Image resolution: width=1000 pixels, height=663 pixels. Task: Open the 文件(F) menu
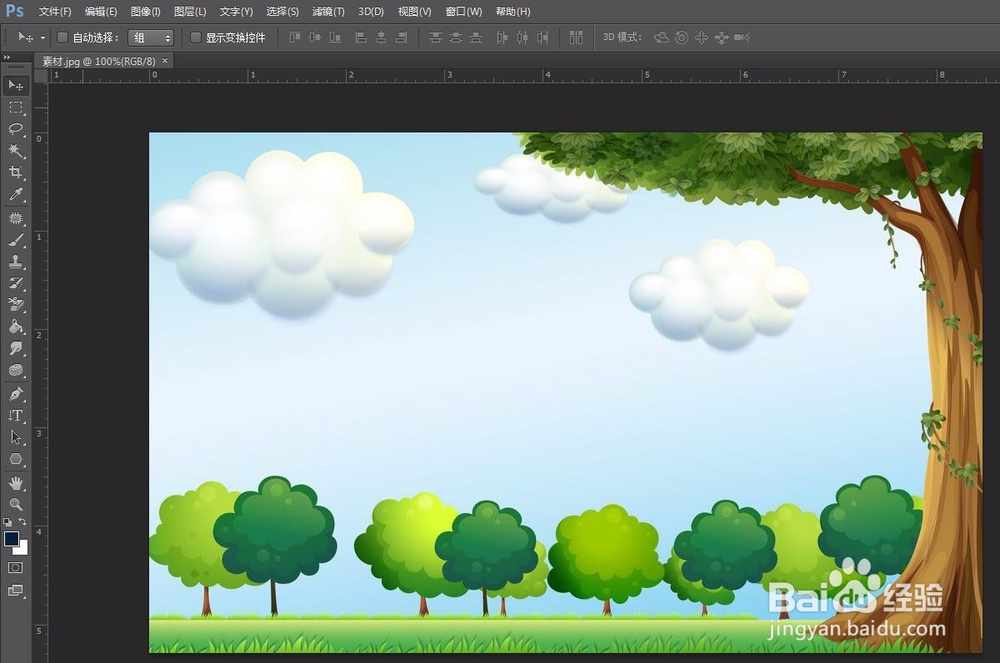click(x=55, y=11)
